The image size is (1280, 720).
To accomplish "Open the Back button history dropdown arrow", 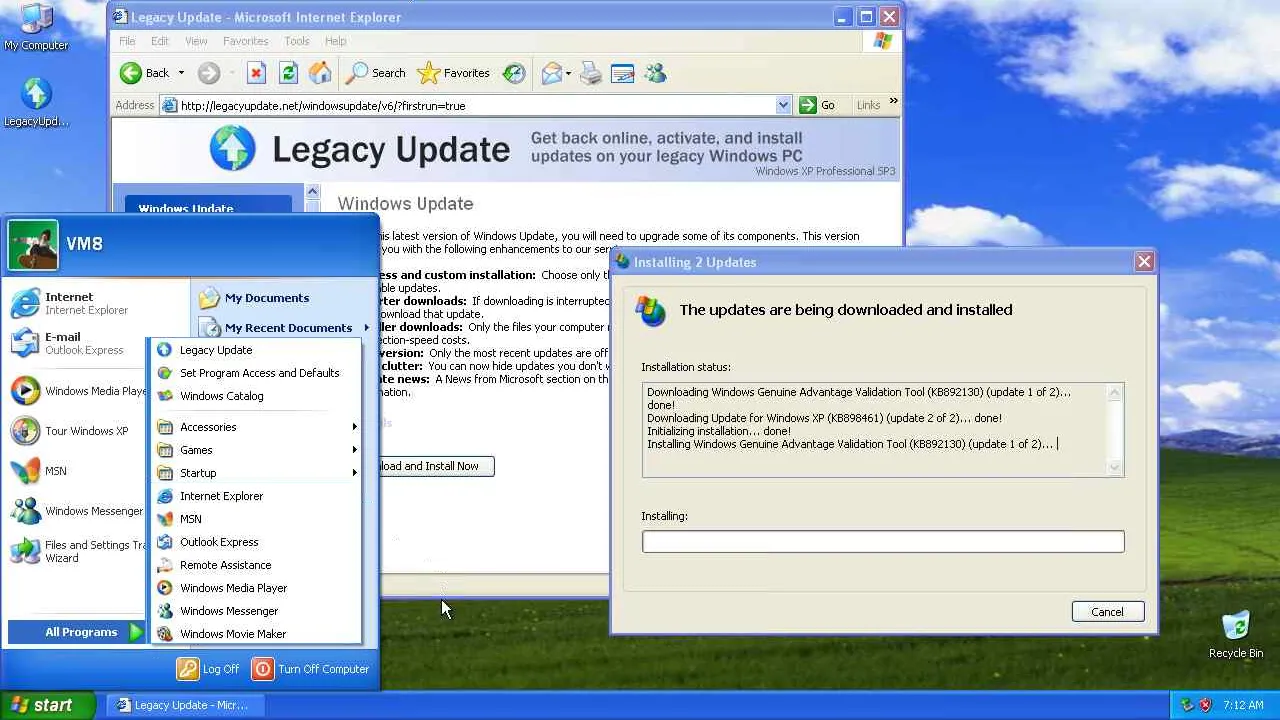I will 181,73.
